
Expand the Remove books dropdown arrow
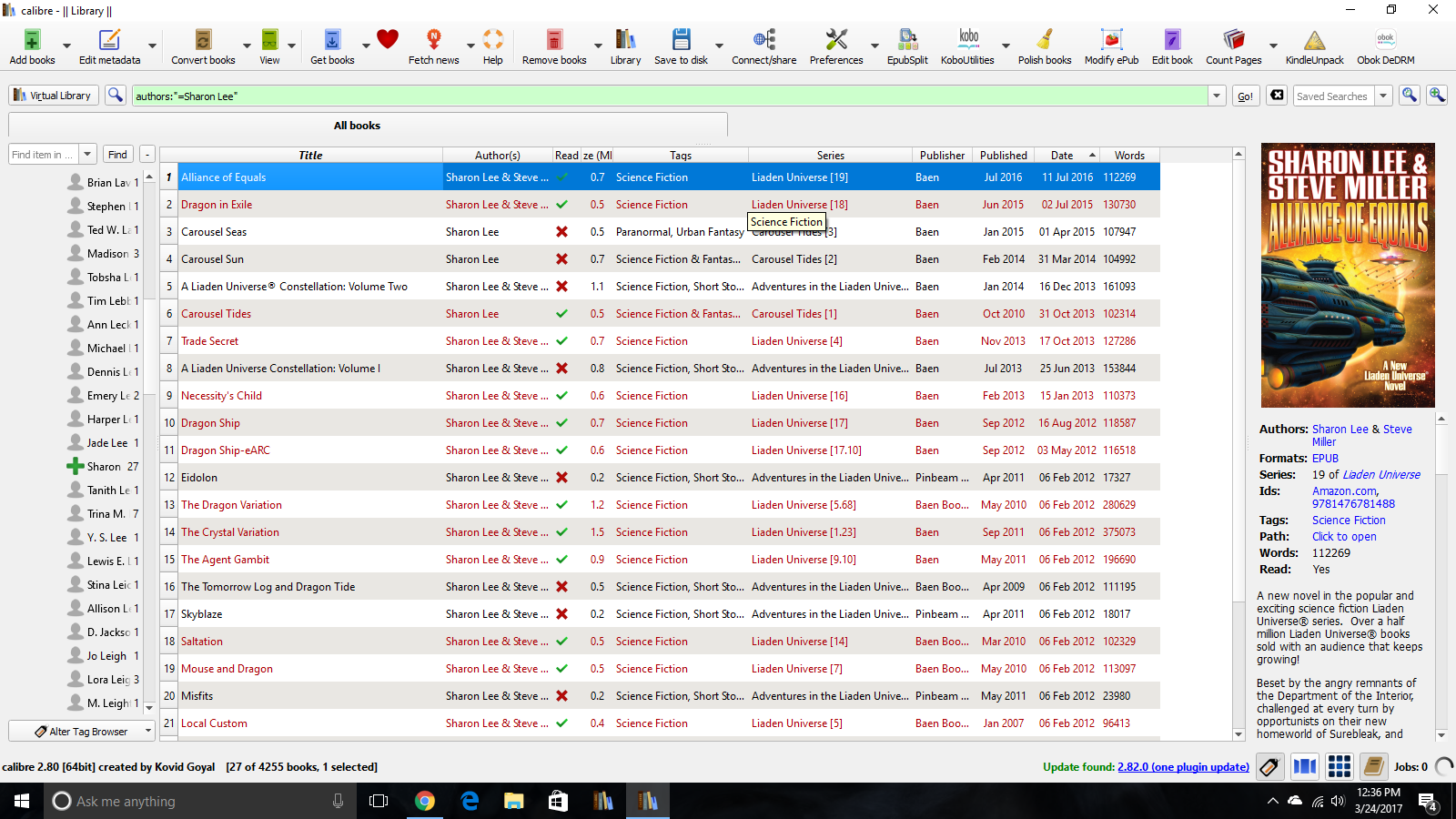pyautogui.click(x=598, y=45)
